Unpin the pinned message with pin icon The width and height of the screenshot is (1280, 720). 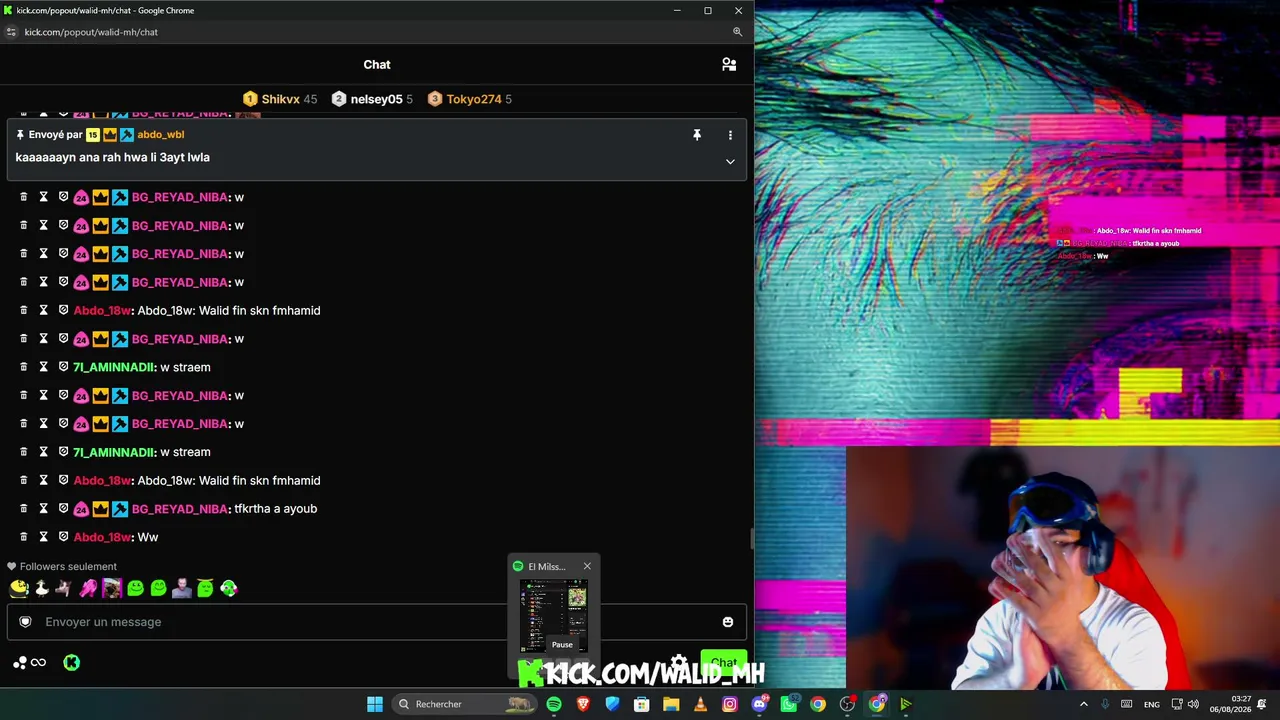pyautogui.click(x=697, y=135)
